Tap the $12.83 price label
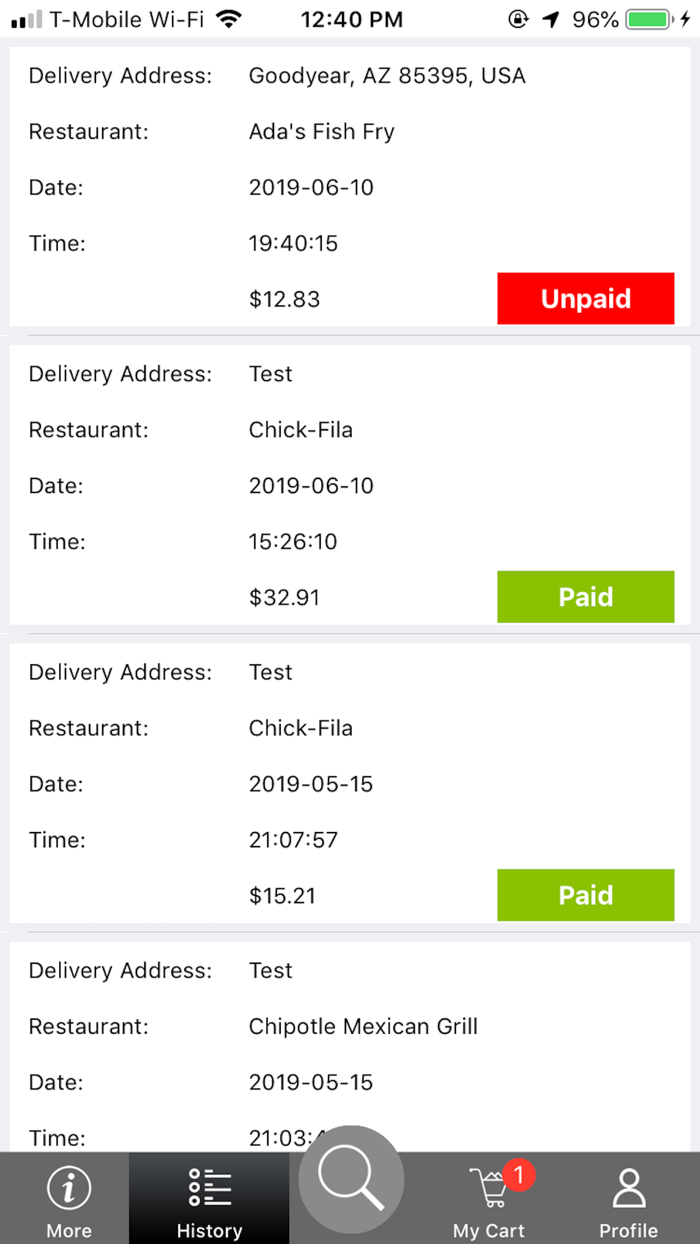 coord(284,298)
